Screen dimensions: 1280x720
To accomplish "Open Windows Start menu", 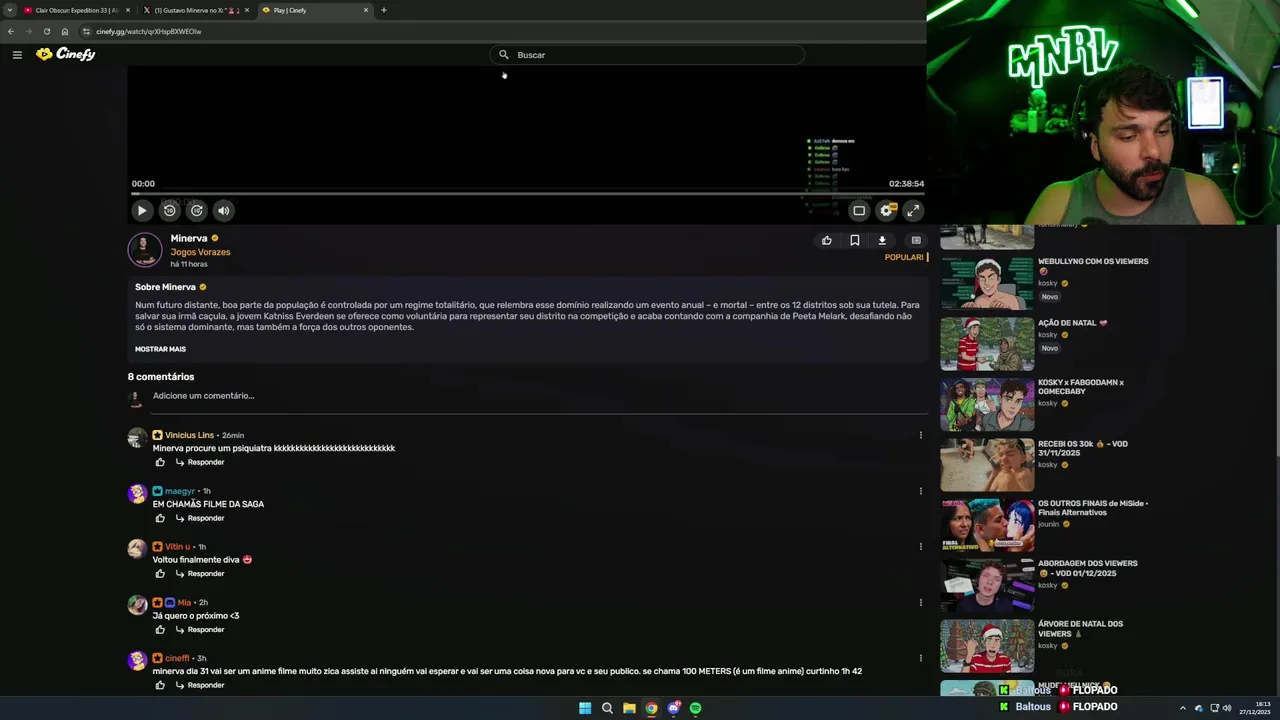I will [585, 708].
